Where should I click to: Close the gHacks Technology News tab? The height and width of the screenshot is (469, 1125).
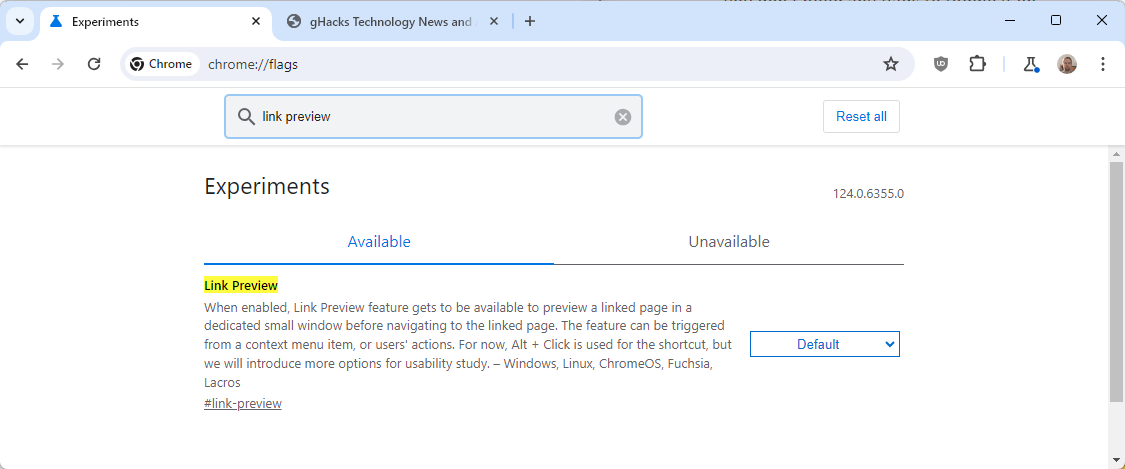point(493,21)
